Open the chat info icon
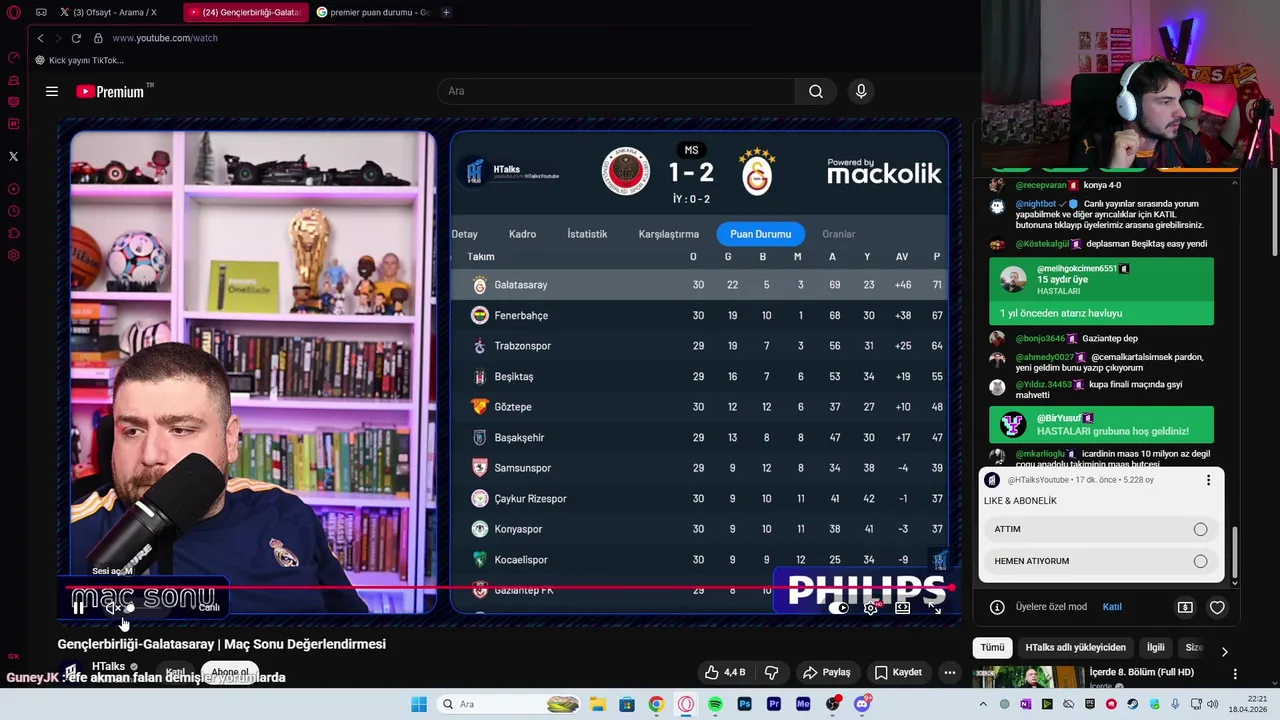The image size is (1280, 720). click(997, 607)
